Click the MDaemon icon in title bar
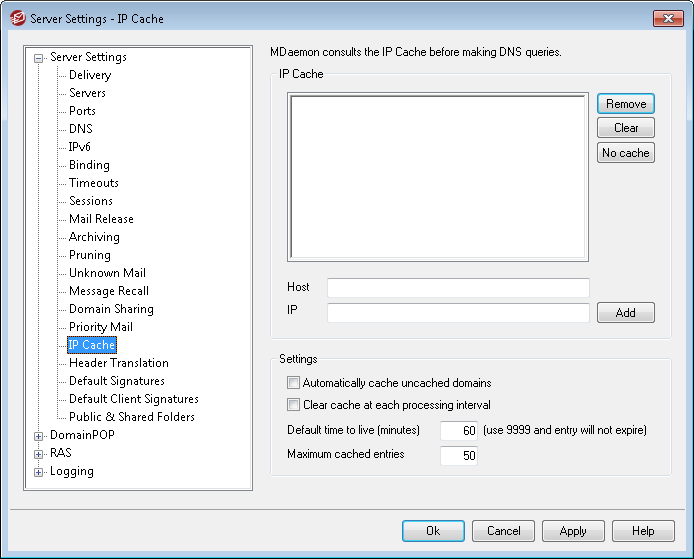 point(16,18)
